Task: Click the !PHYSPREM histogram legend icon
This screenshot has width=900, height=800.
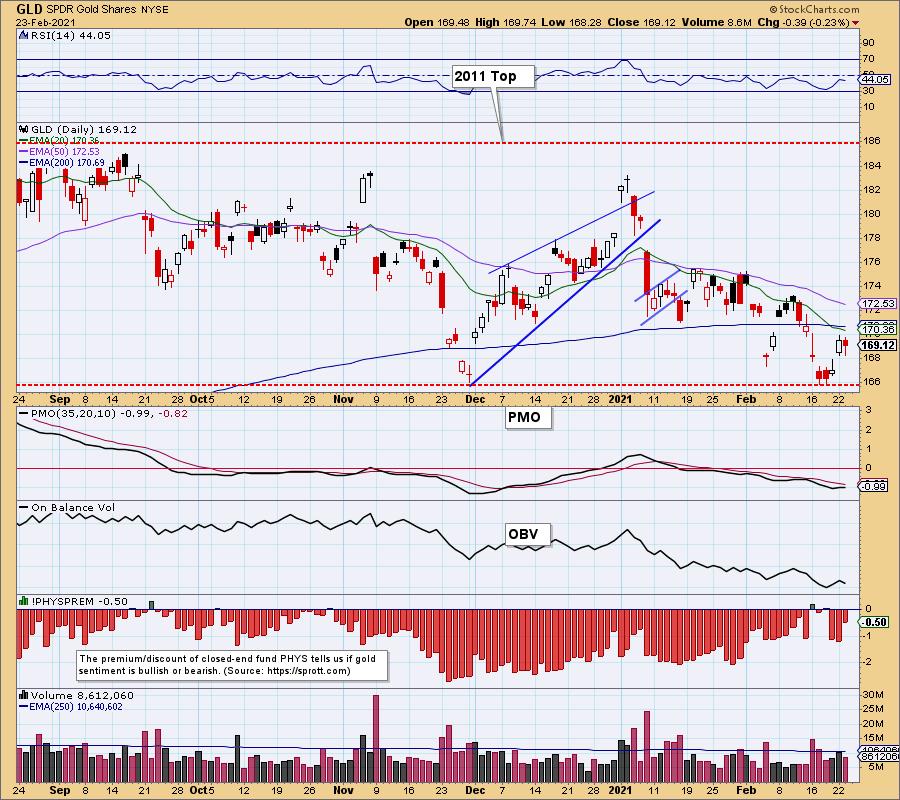Action: (x=24, y=601)
